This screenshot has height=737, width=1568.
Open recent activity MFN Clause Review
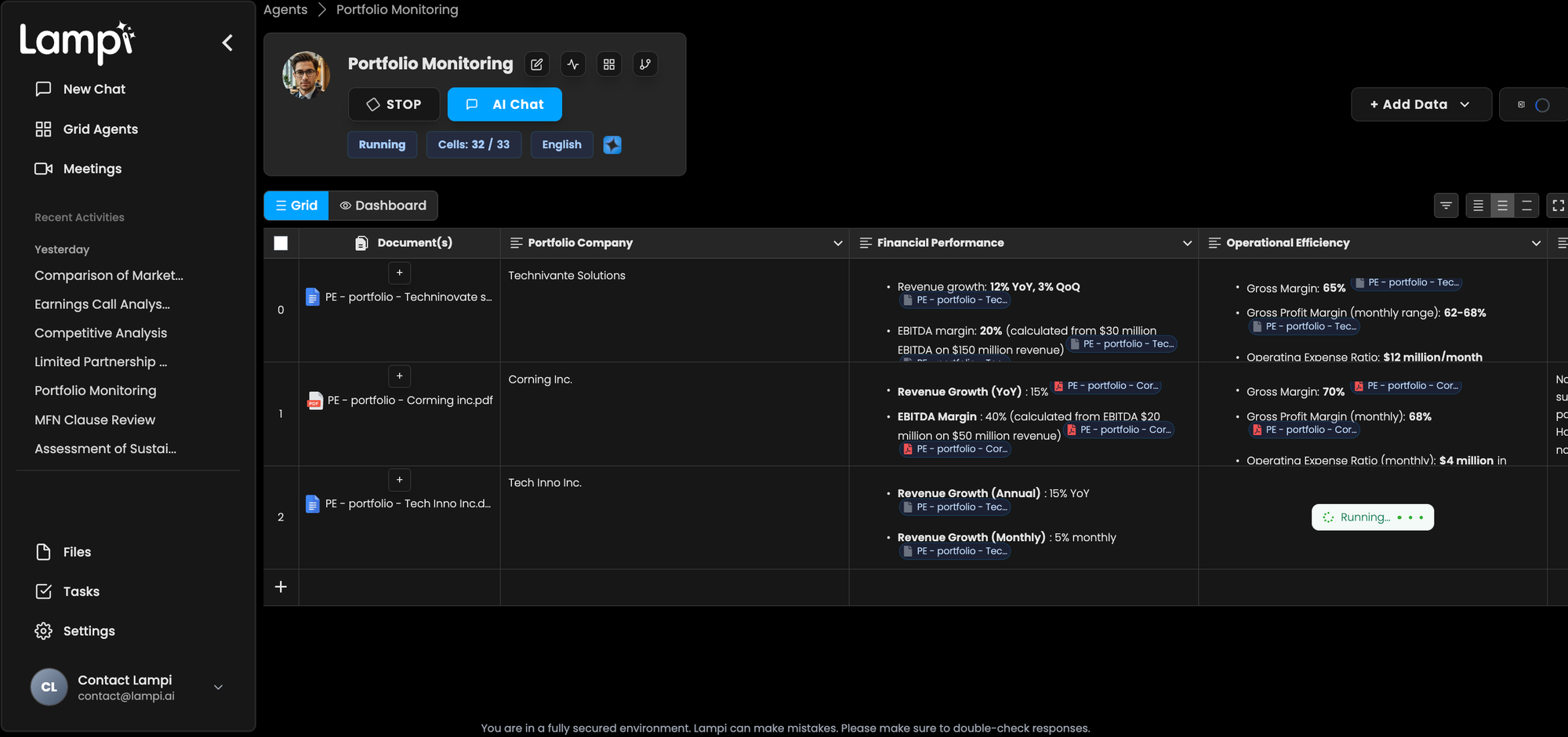[x=95, y=420]
